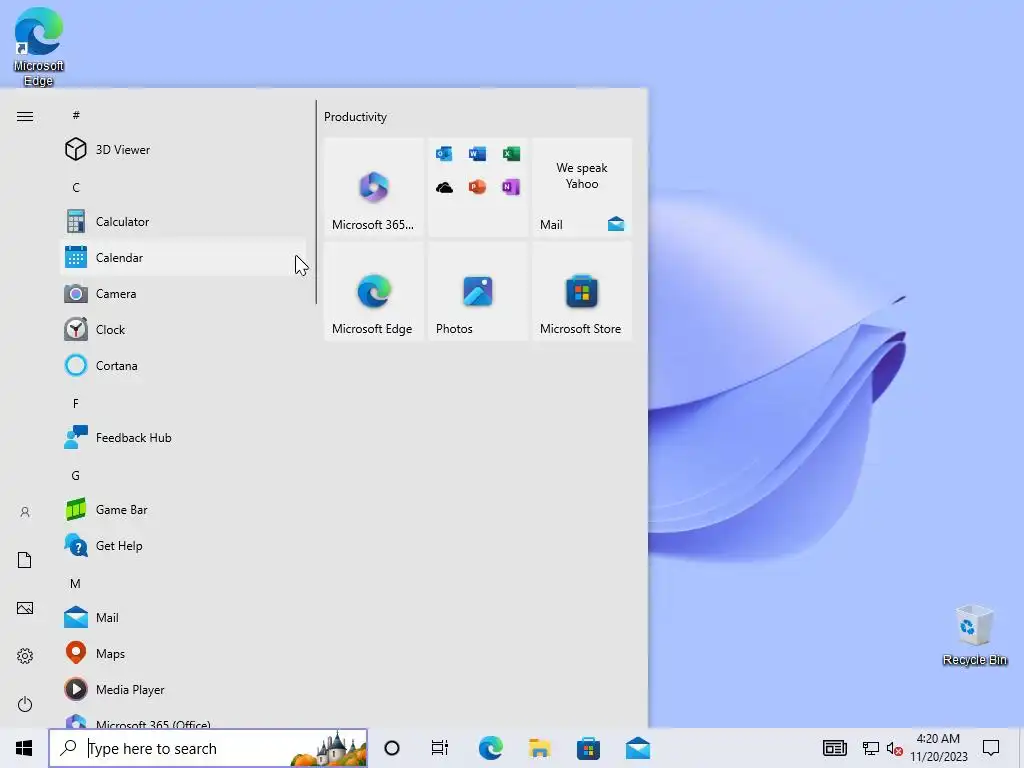Image resolution: width=1024 pixels, height=768 pixels.
Task: Select the Recycle Bin desktop icon
Action: (x=974, y=635)
